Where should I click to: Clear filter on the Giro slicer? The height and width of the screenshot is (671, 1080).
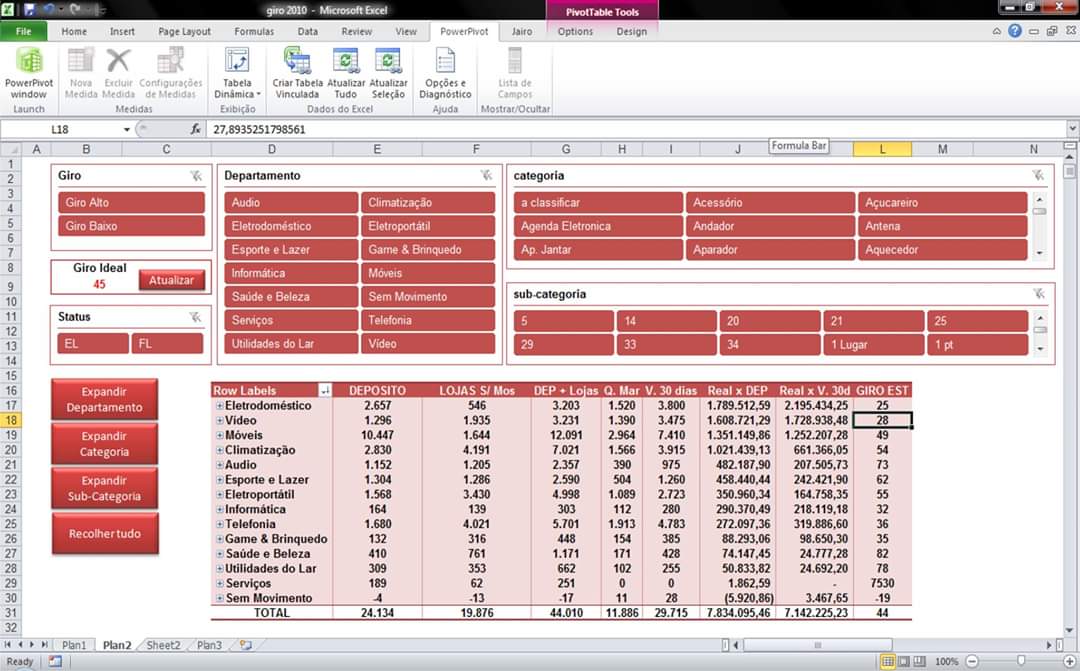(196, 176)
